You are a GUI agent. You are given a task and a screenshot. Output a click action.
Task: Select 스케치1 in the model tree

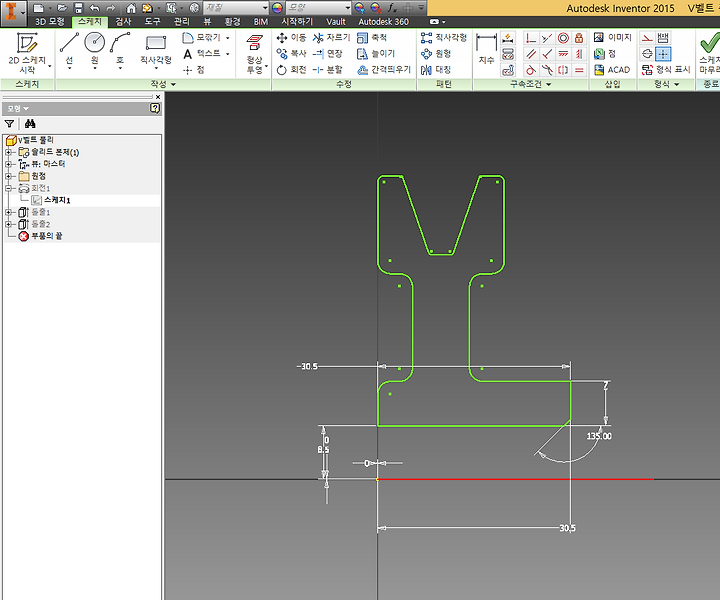[x=57, y=200]
